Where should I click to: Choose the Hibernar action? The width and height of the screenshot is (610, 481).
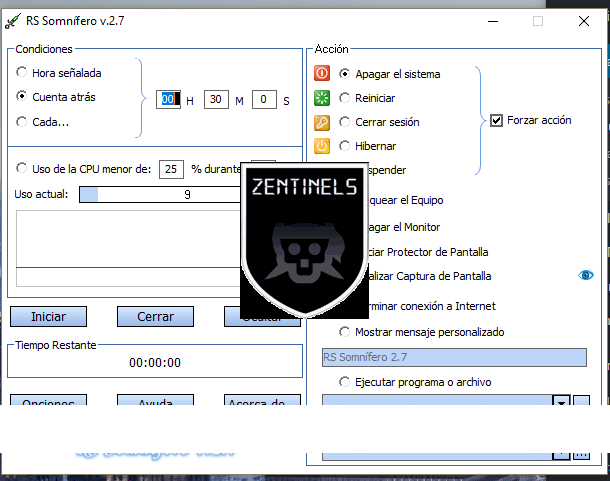click(x=344, y=146)
